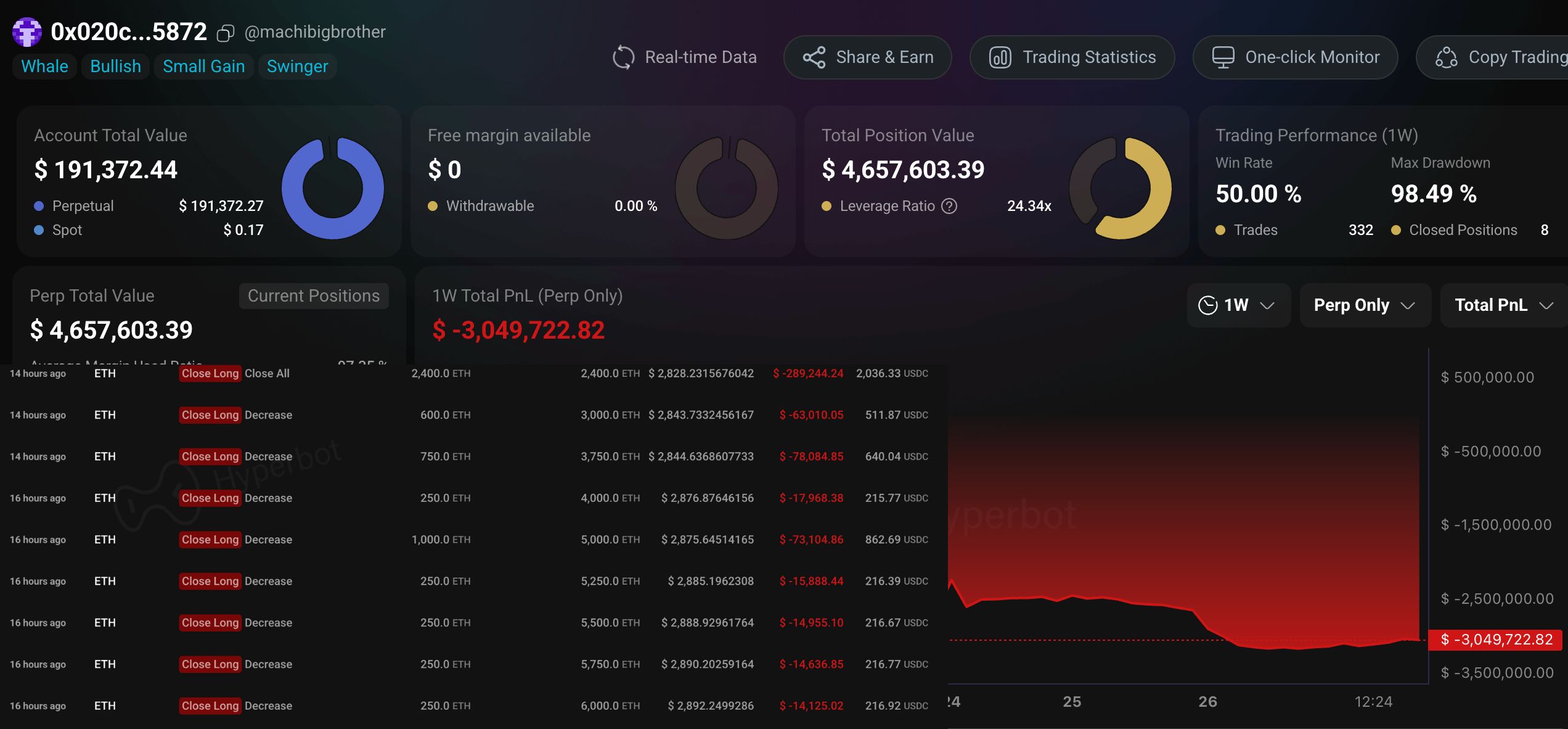Click the Share & Earn share icon

[814, 57]
